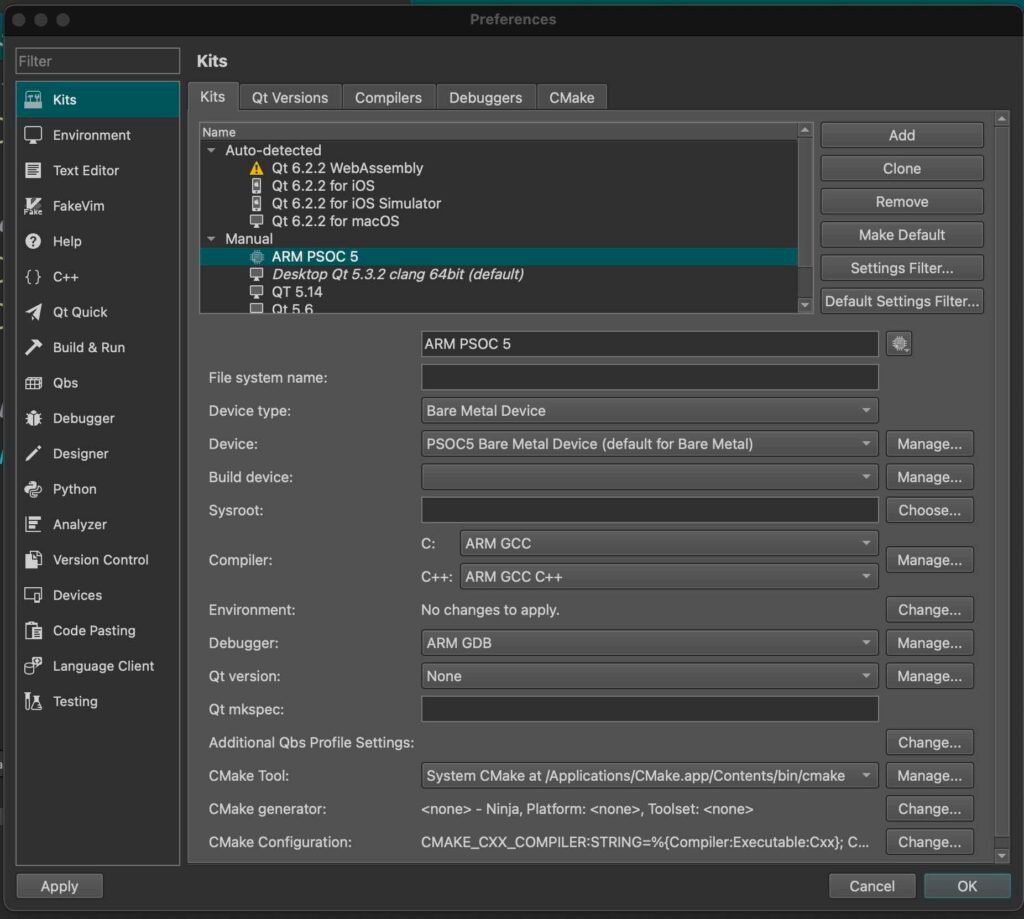The height and width of the screenshot is (919, 1024).
Task: Click the sidebar Filter input field
Action: [97, 61]
